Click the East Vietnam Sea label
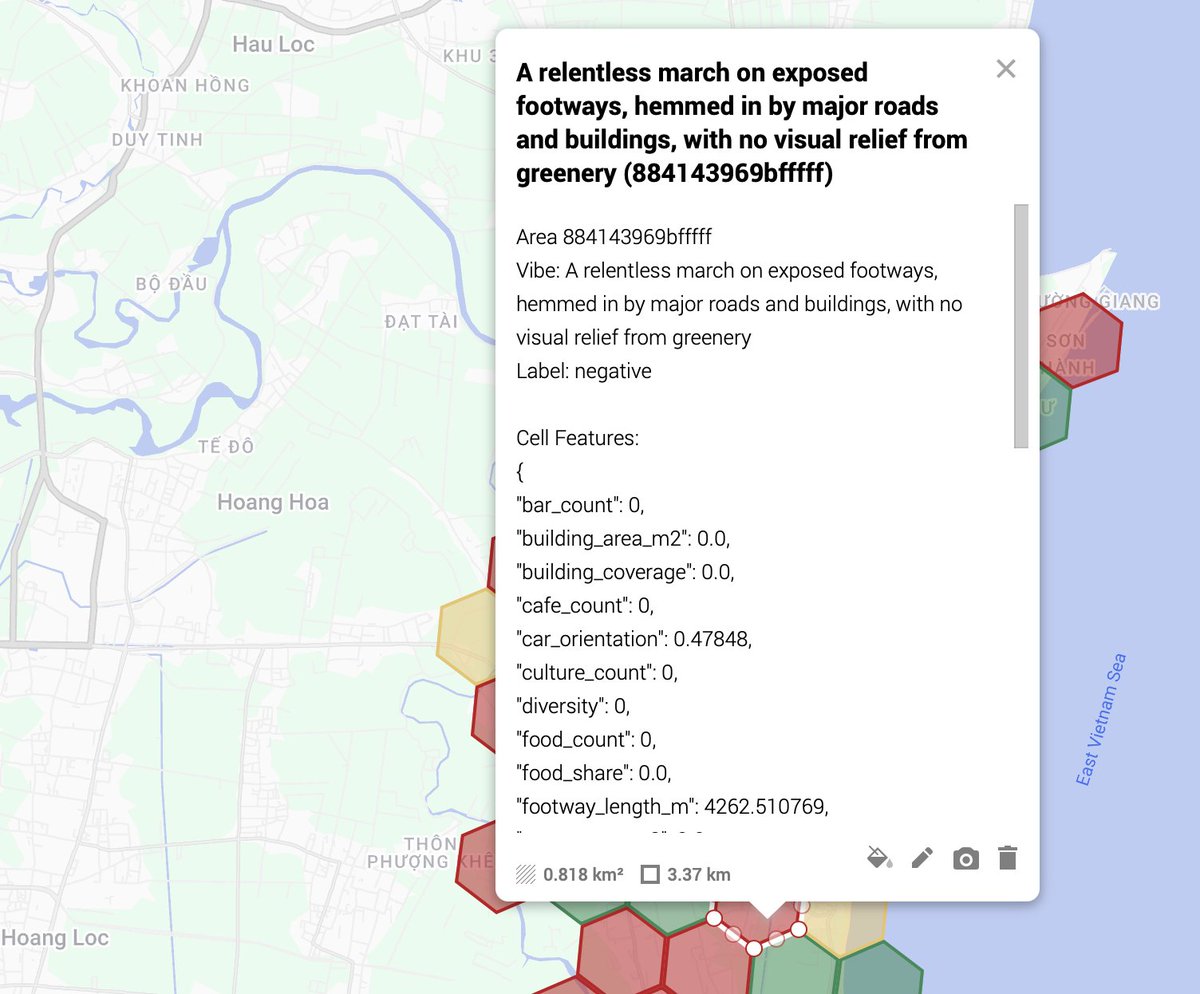Viewport: 1200px width, 994px height. (1101, 719)
